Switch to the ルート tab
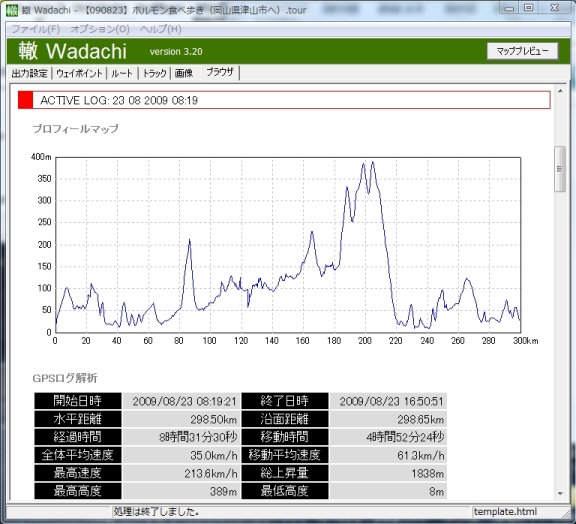576x524 pixels. pos(122,73)
